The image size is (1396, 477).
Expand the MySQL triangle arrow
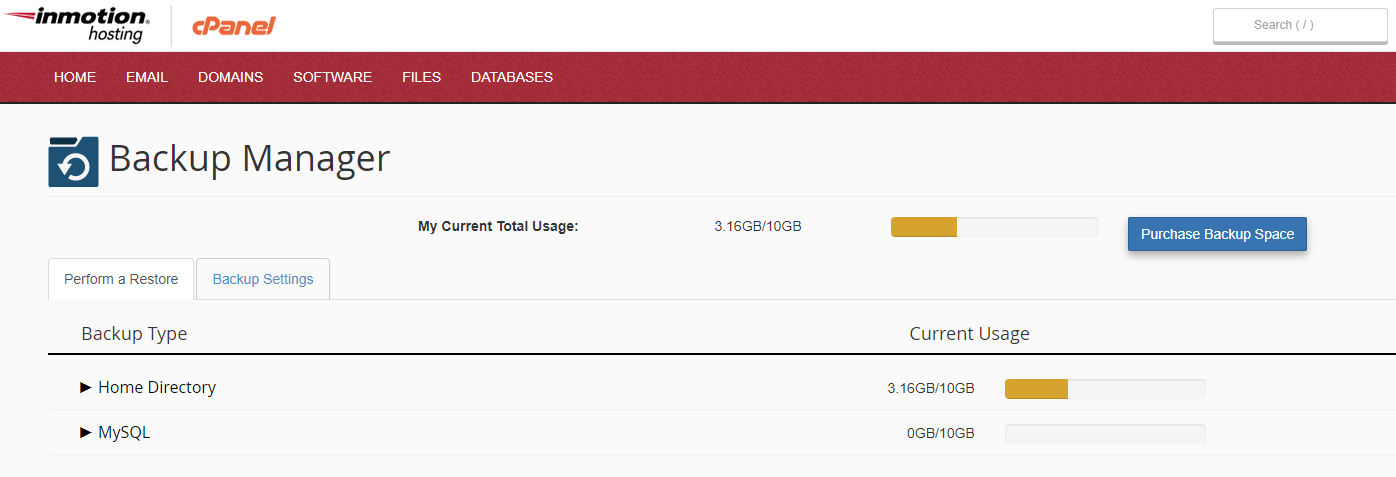[86, 433]
